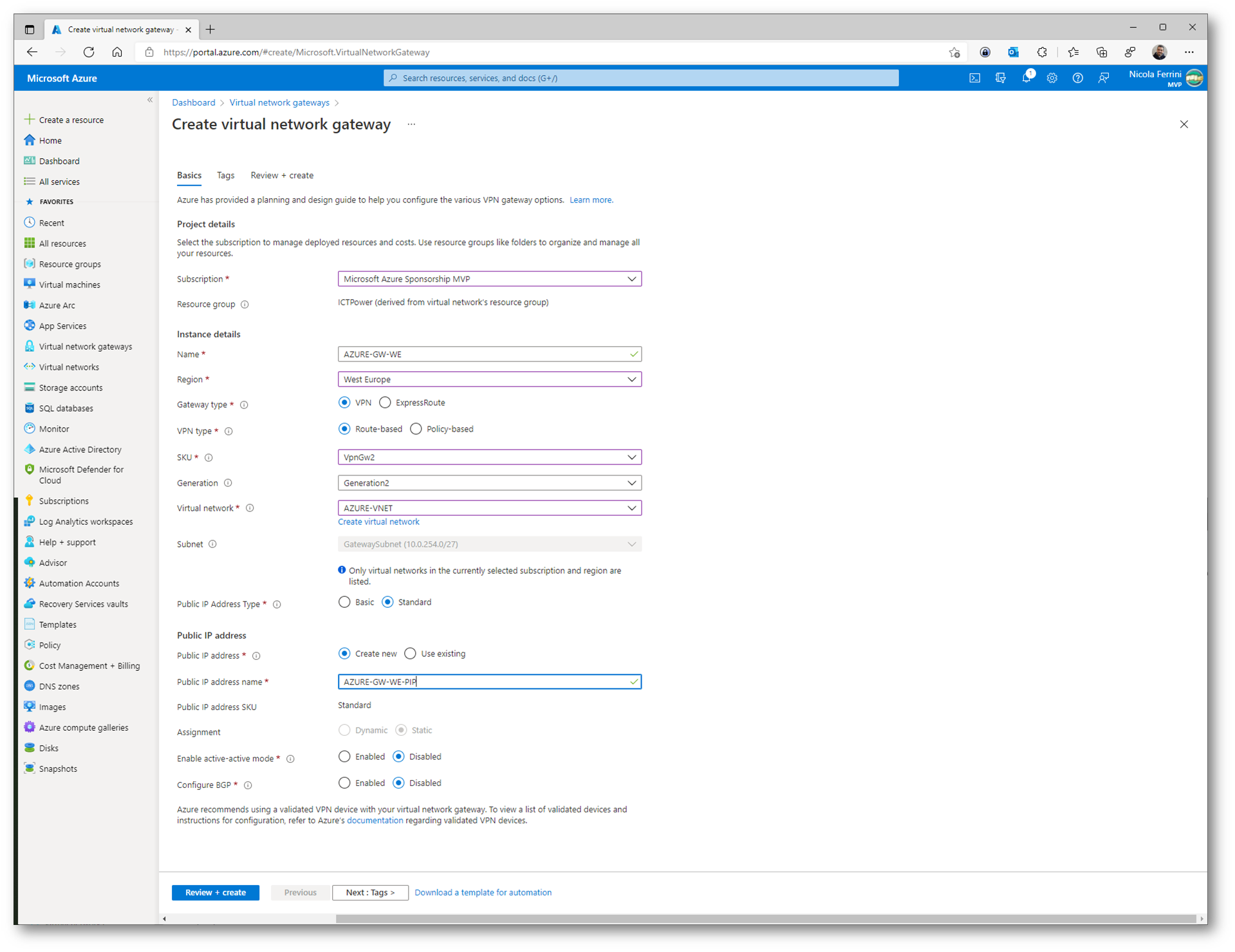This screenshot has width=1235, height=952.
Task: Set active-active mode to Enabled
Action: 344,756
